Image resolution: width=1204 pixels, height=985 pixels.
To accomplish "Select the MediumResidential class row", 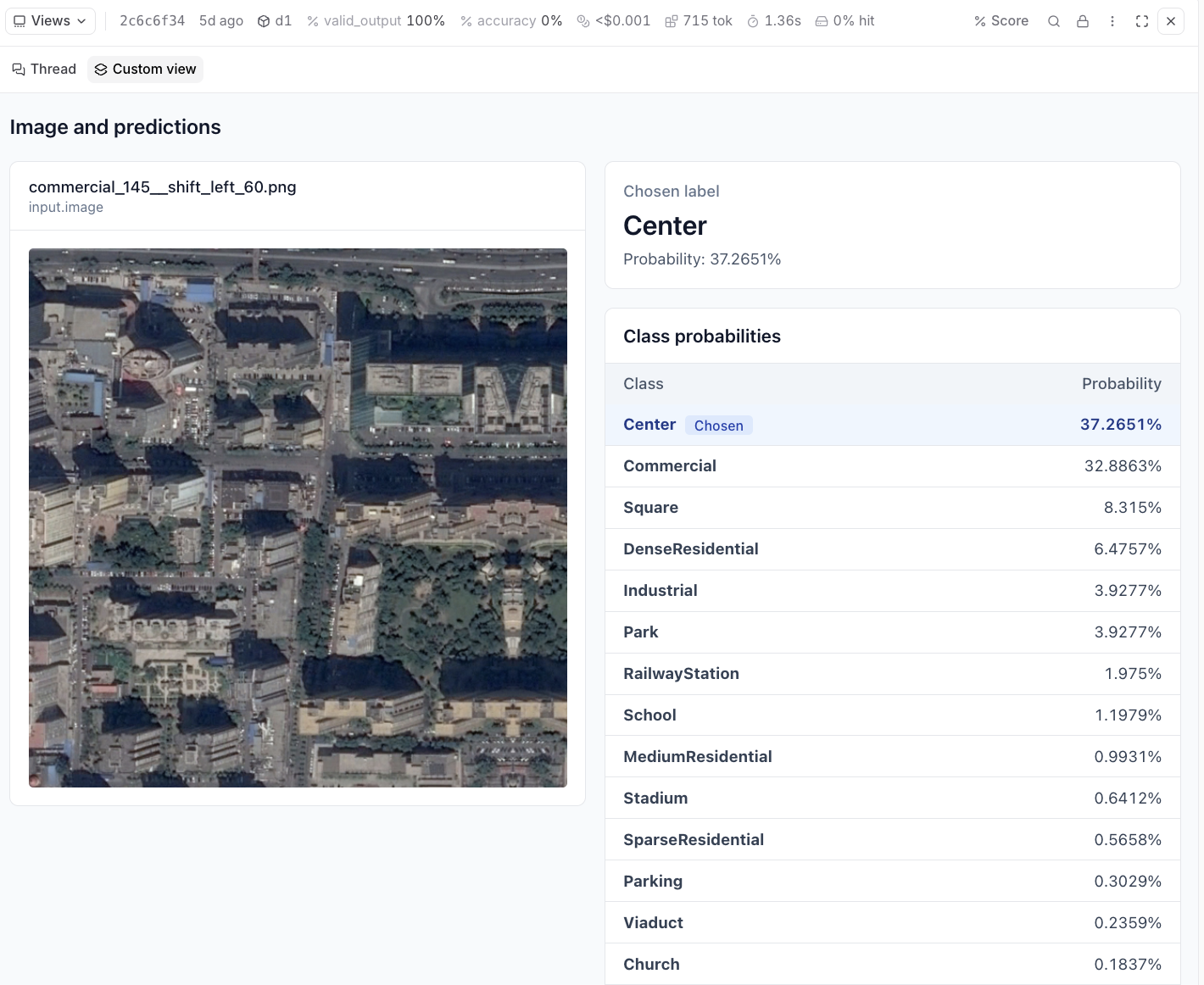I will (x=892, y=757).
